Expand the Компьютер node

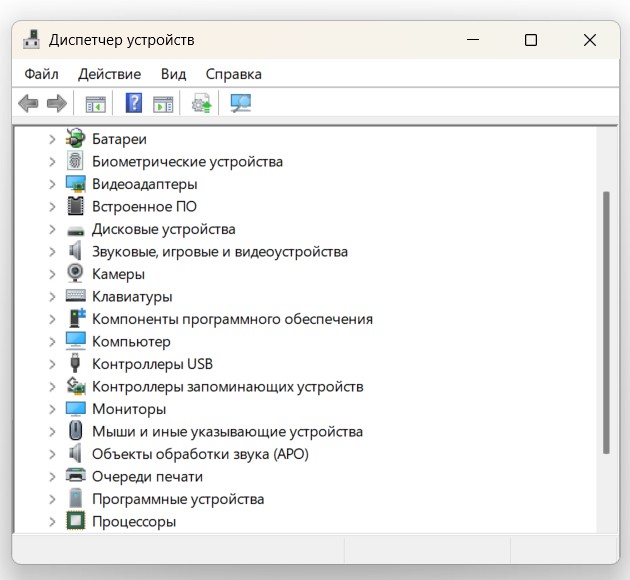tap(52, 342)
